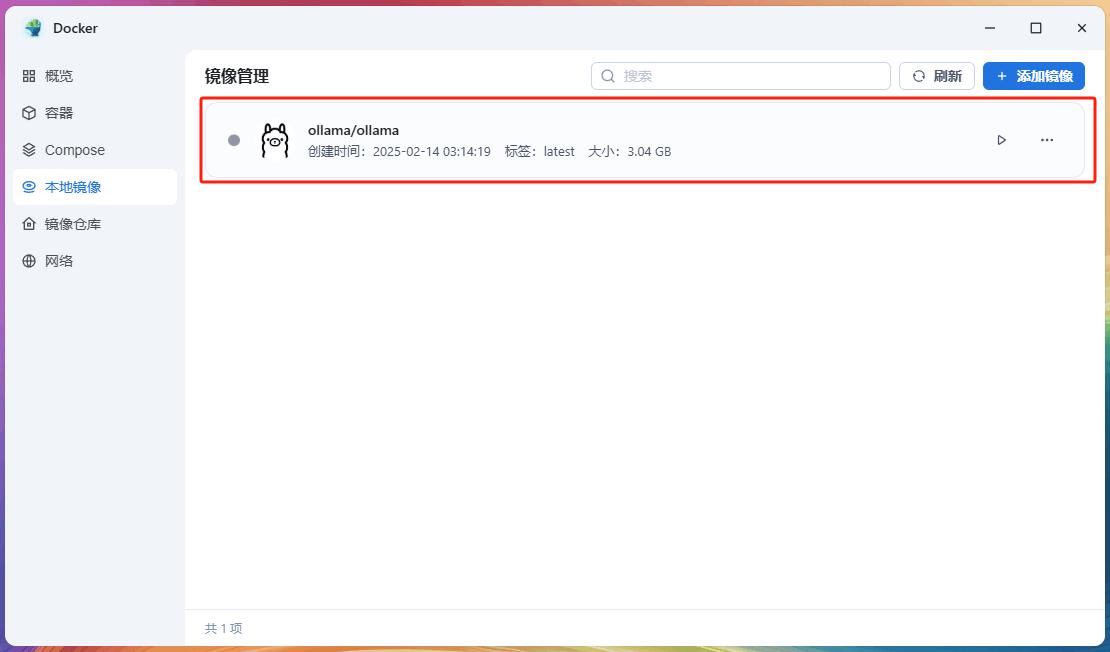Open the Compose section in sidebar
Screen dimensions: 1110x652
pyautogui.click(x=74, y=150)
